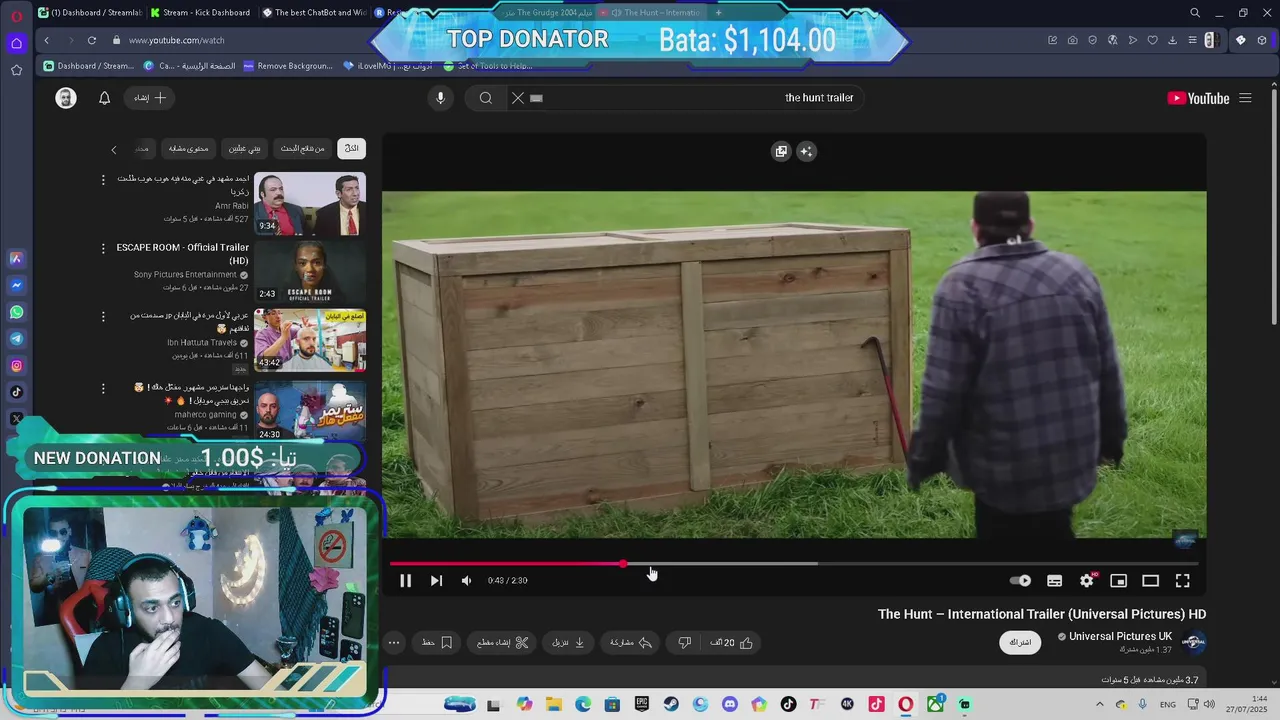This screenshot has width=1280, height=720.
Task: Open Steam from the taskbar
Action: point(671,705)
